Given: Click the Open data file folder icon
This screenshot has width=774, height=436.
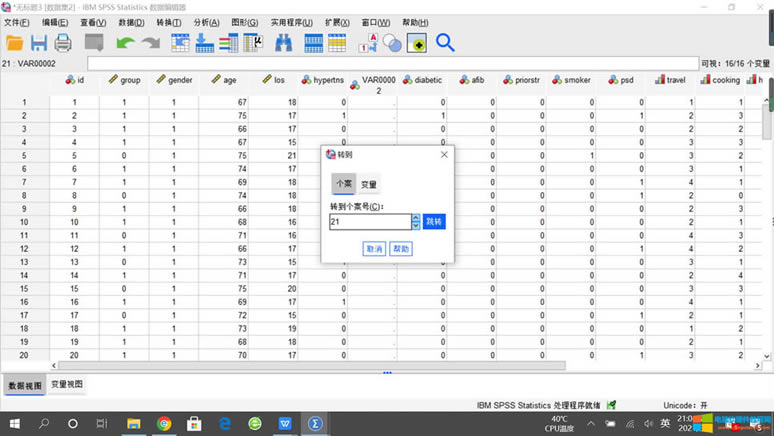Looking at the screenshot, I should (15, 43).
